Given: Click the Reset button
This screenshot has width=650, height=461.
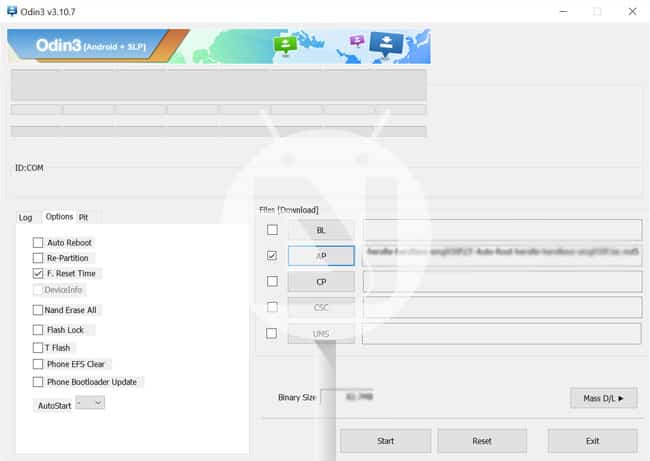Looking at the screenshot, I should [x=482, y=441].
